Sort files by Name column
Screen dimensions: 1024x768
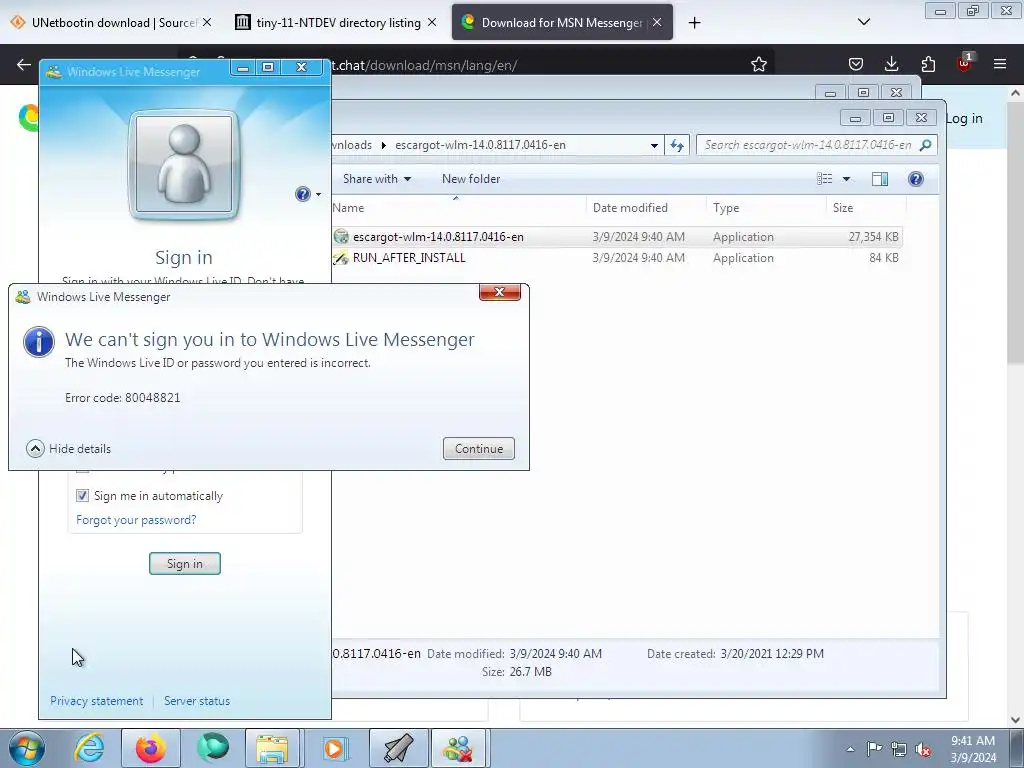[x=348, y=208]
